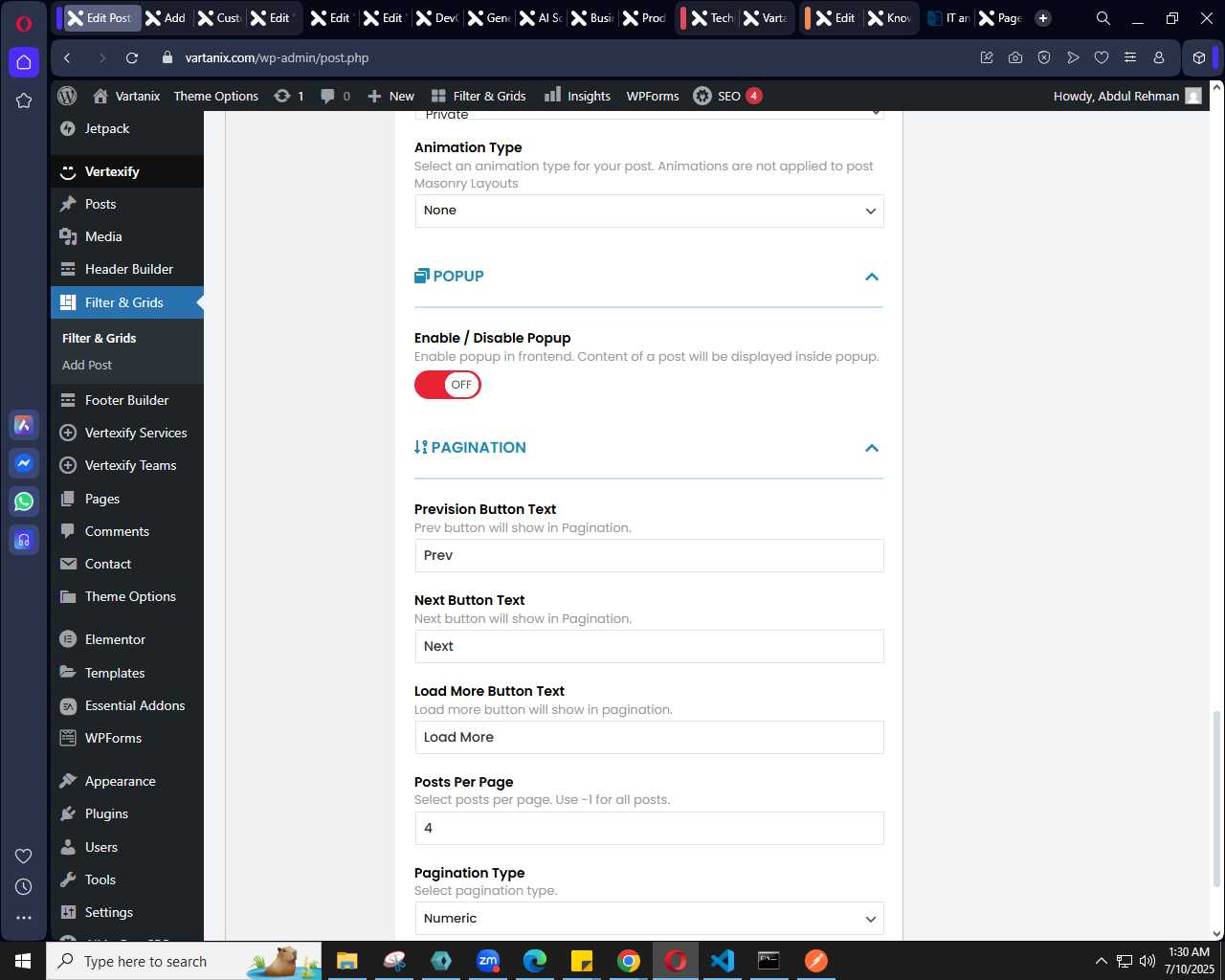The width and height of the screenshot is (1225, 980).
Task: Open comments bubble in admin bar
Action: (336, 96)
